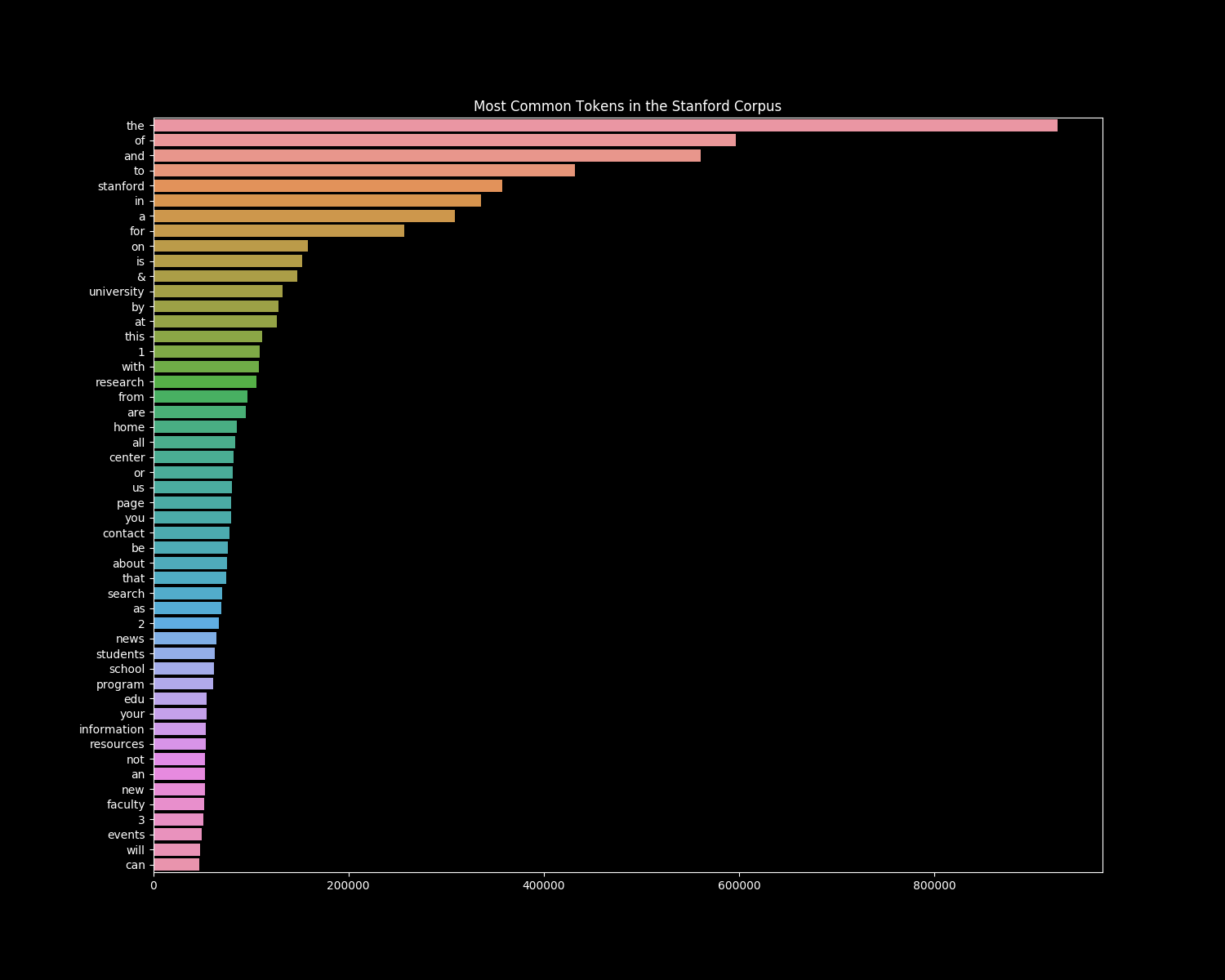Select the 'faculty' bar
This screenshot has height=980, width=1225.
coord(179,804)
